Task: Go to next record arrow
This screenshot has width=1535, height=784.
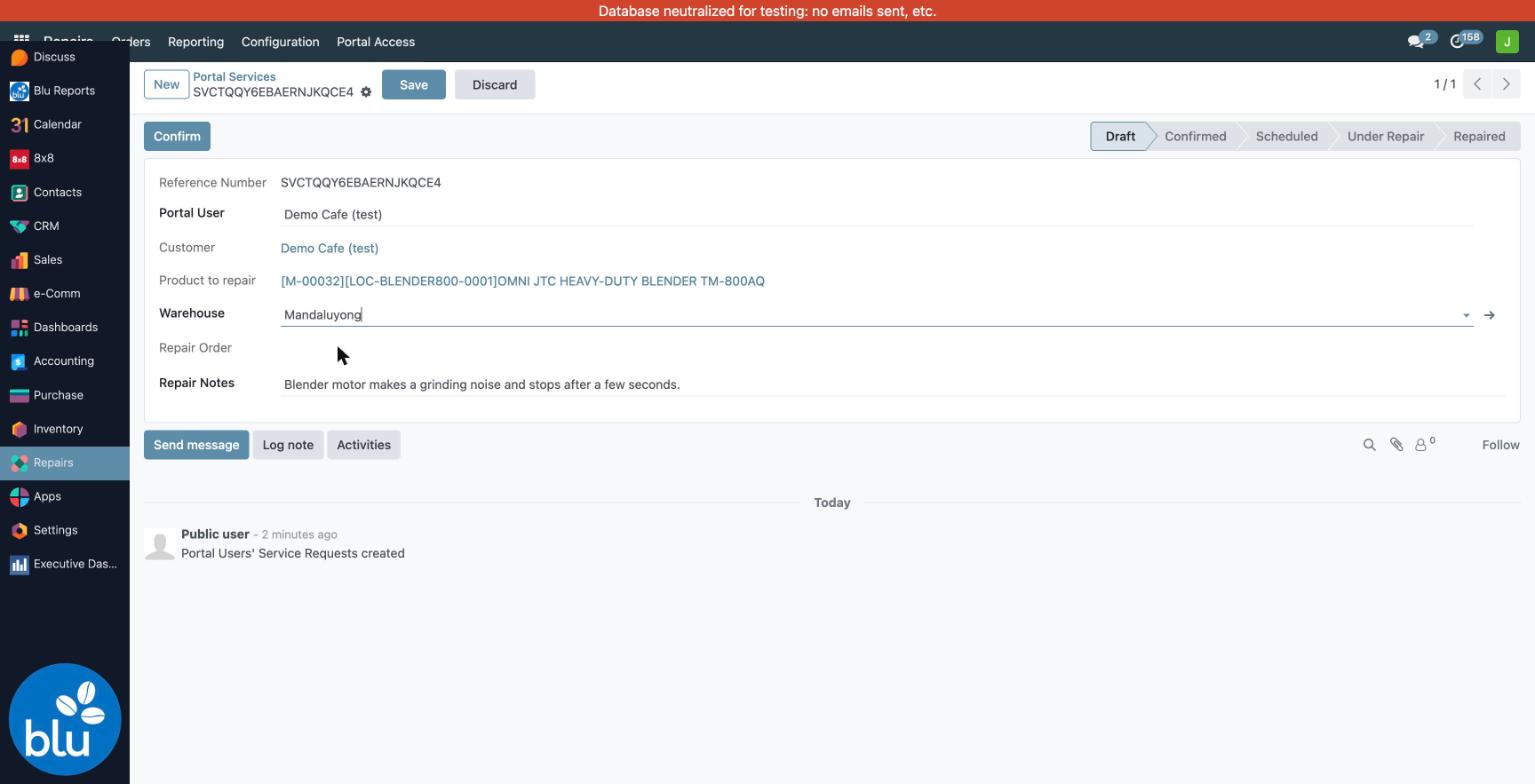Action: (1506, 84)
